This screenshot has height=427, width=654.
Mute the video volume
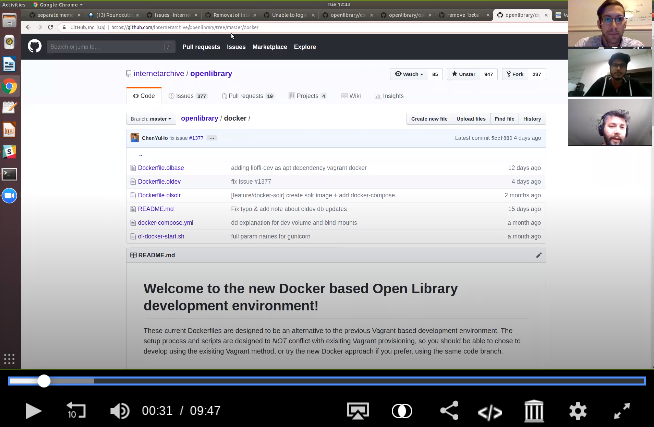[x=120, y=411]
